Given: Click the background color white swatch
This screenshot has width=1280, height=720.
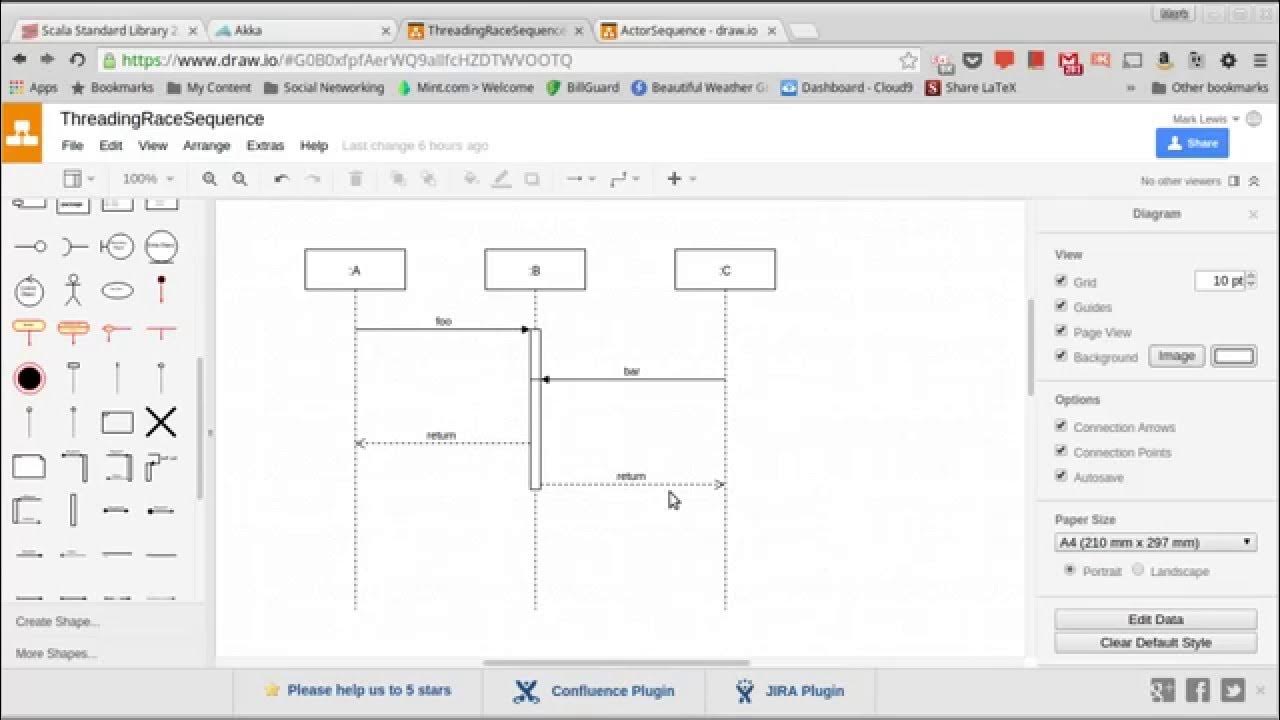Looking at the screenshot, I should 1233,356.
